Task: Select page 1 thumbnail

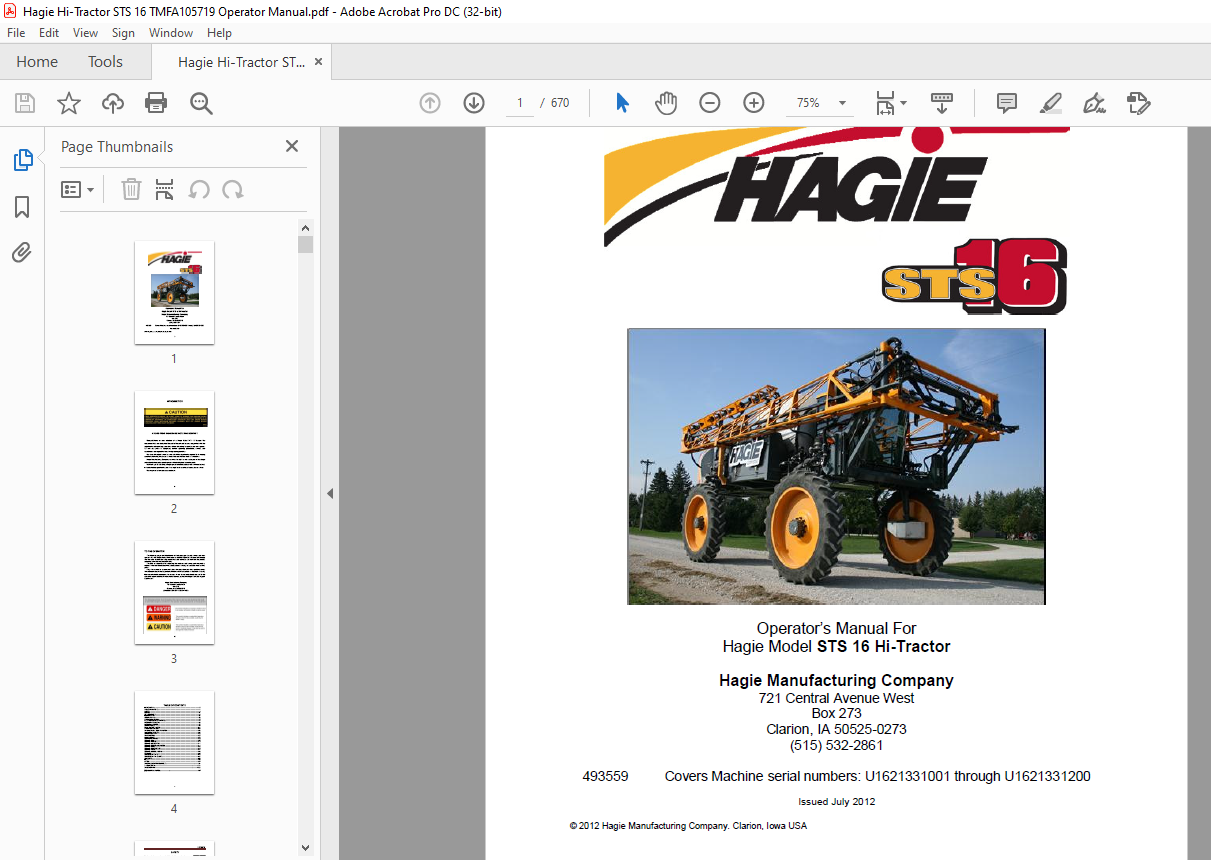Action: point(174,293)
